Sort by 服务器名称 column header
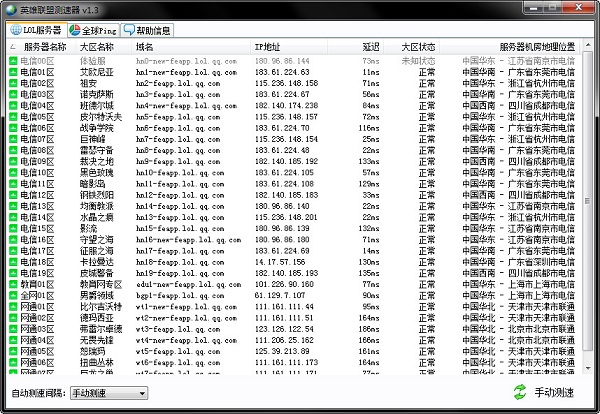This screenshot has width=600, height=414. pyautogui.click(x=44, y=47)
